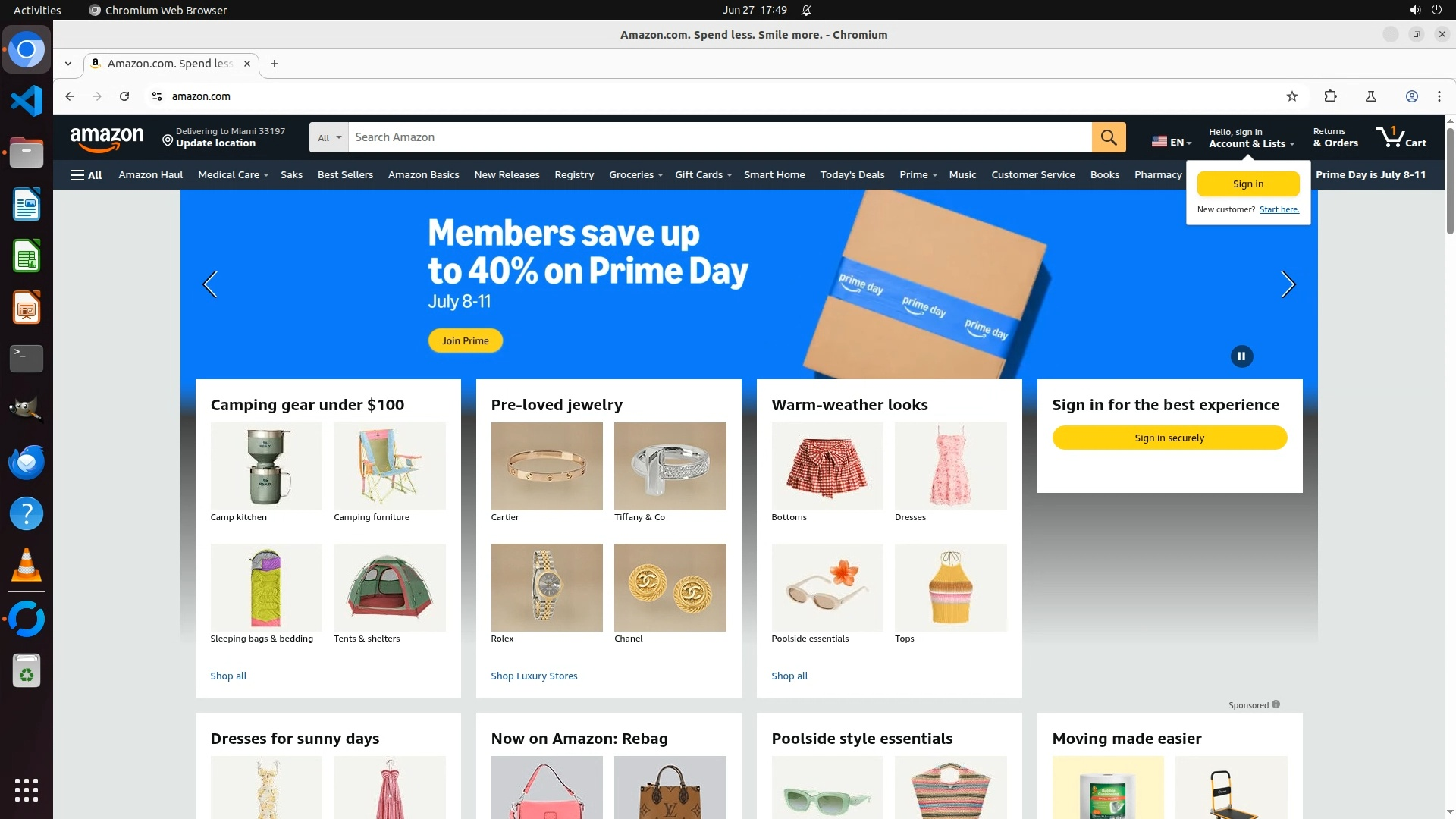Open the All hamburger menu

tap(86, 175)
